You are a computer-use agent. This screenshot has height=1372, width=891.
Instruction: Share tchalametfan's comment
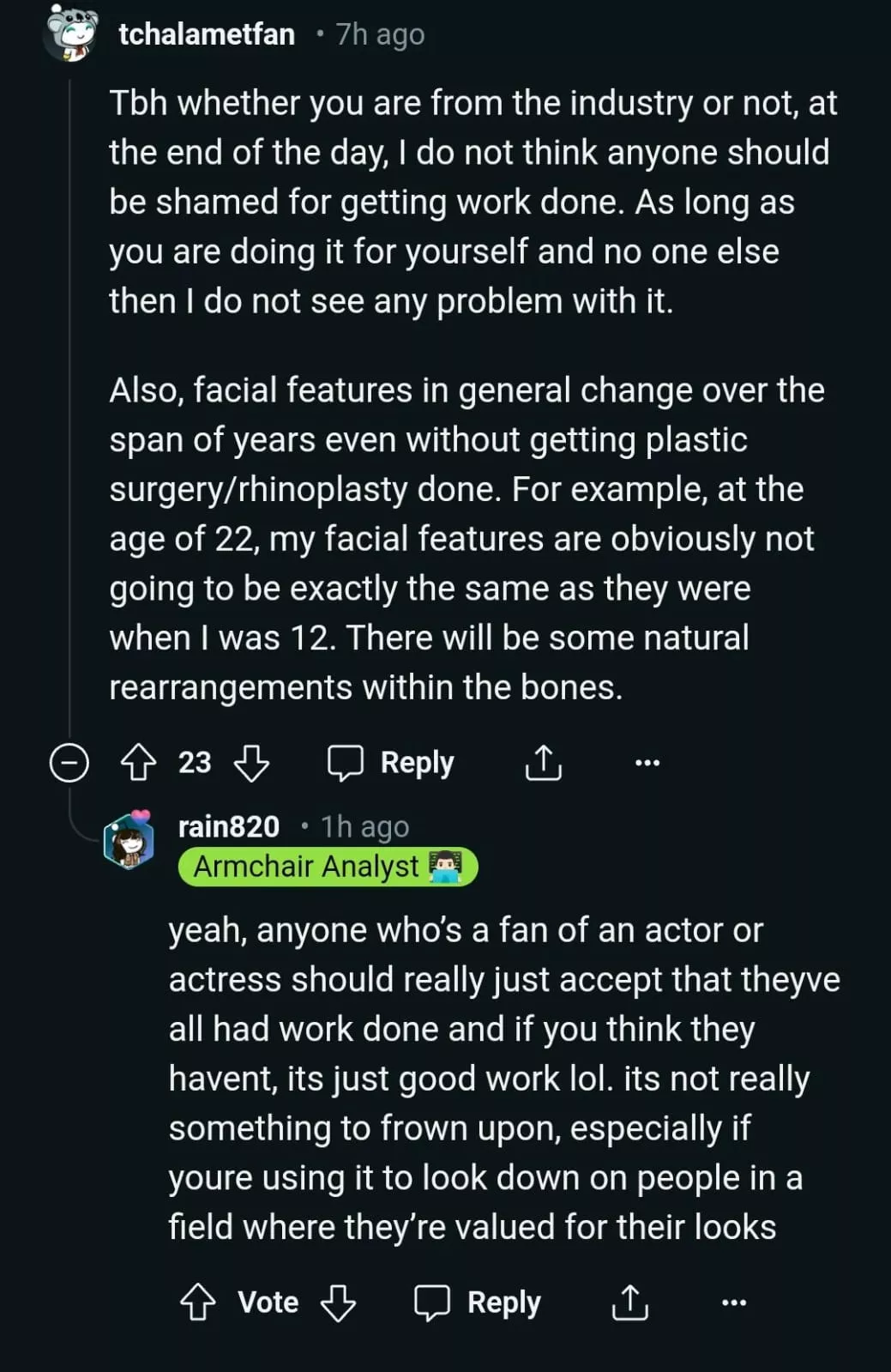click(543, 762)
